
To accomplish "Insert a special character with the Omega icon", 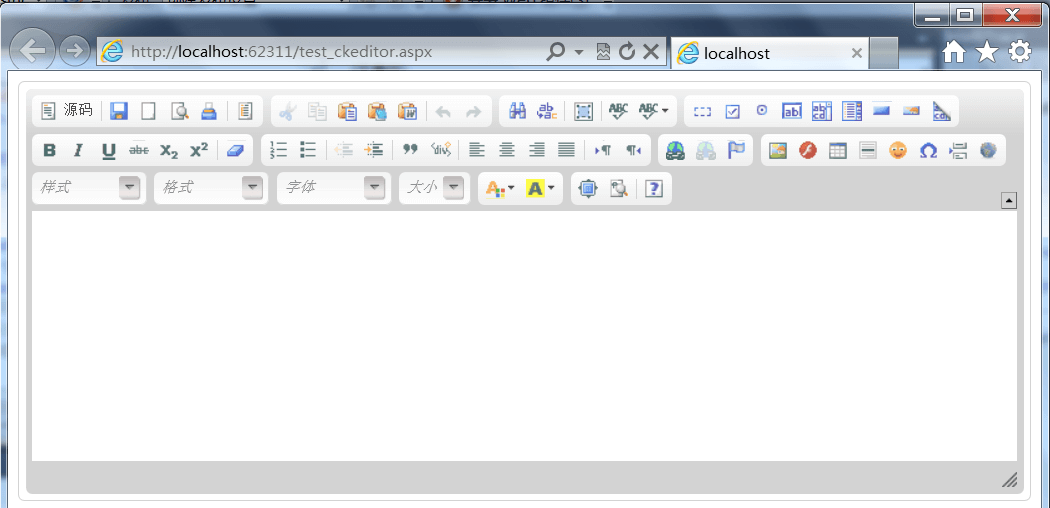I will [x=928, y=150].
